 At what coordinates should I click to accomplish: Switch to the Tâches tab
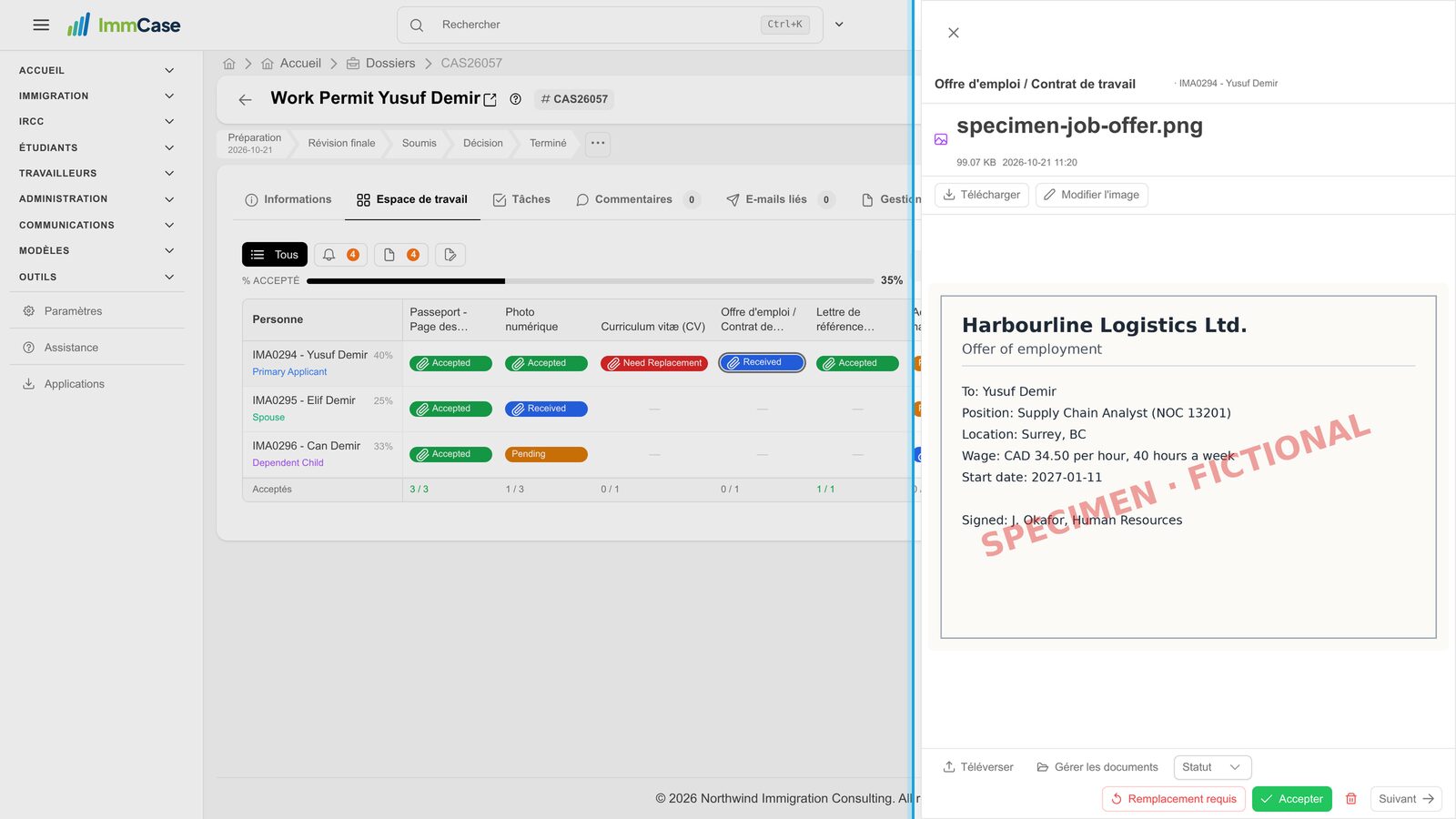coord(521,199)
